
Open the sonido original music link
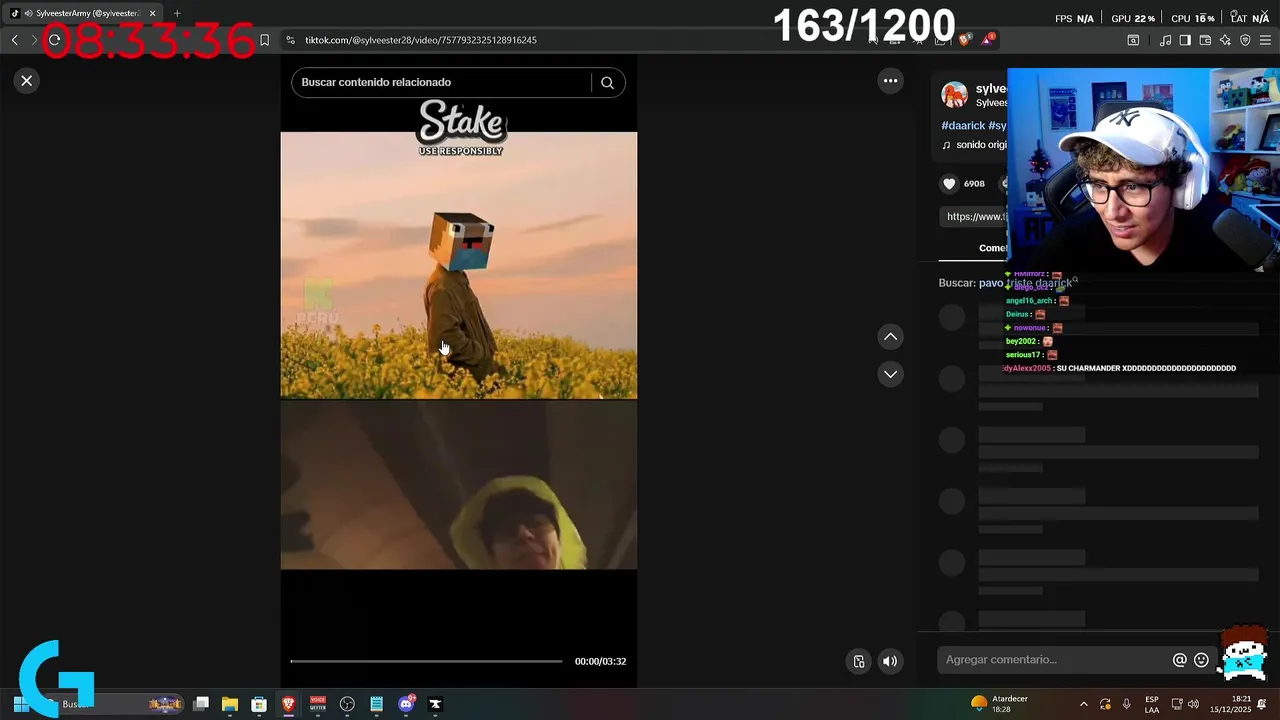point(975,145)
